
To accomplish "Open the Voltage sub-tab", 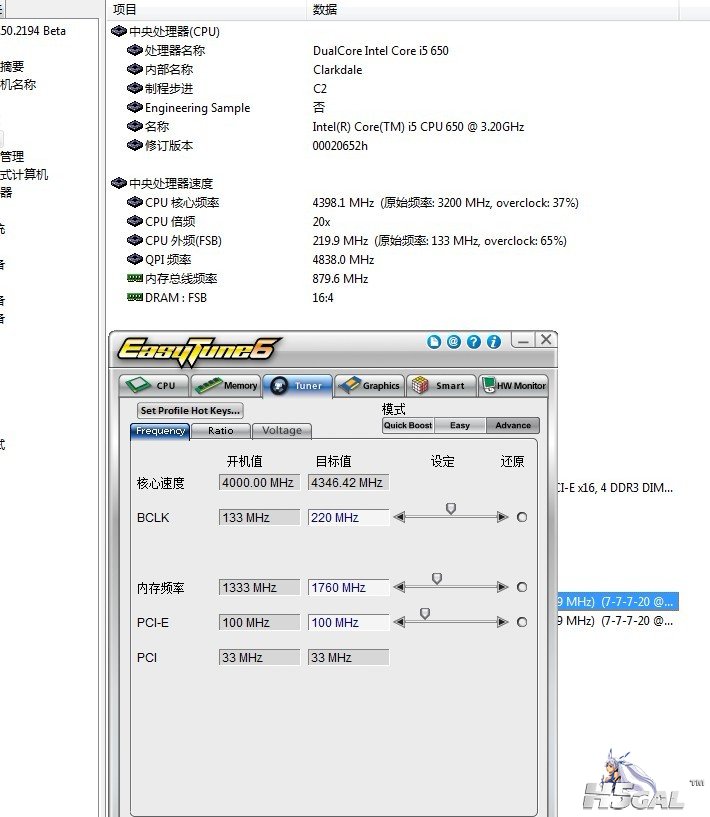I will click(x=281, y=431).
